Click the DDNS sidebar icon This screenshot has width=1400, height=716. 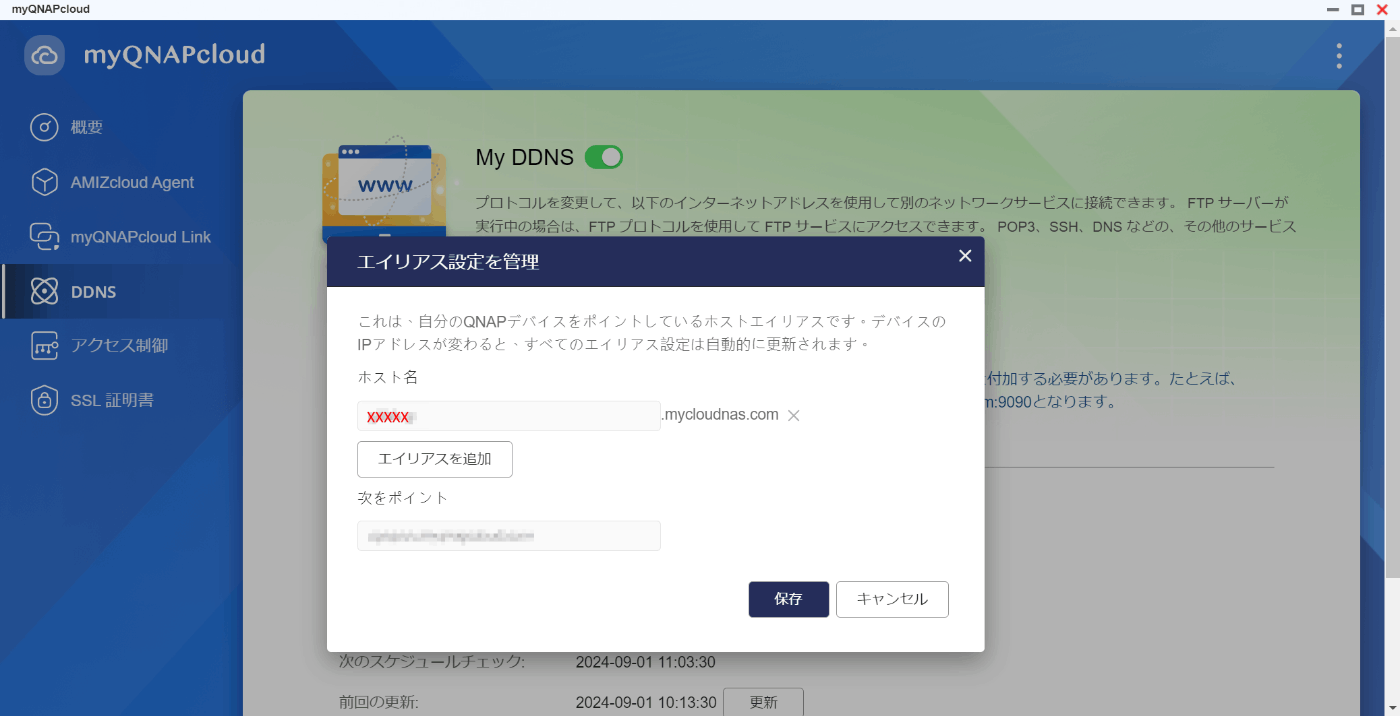click(x=45, y=292)
